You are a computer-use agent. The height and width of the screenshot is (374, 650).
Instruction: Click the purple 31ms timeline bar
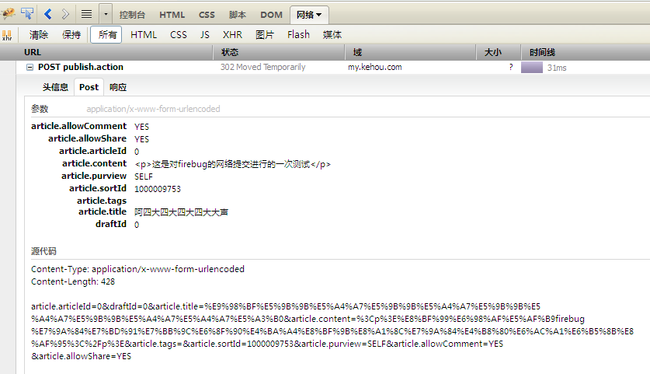(x=532, y=68)
